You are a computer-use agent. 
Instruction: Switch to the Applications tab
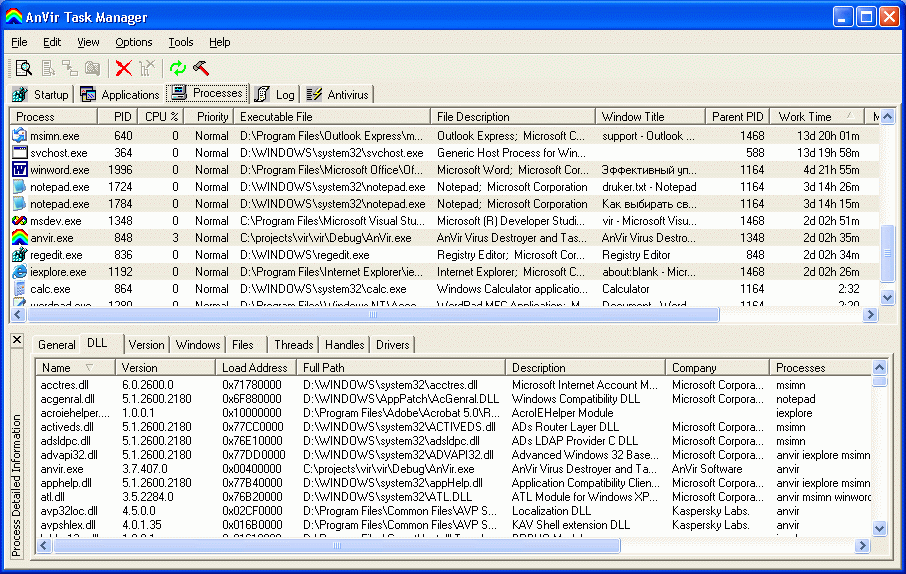tap(119, 94)
